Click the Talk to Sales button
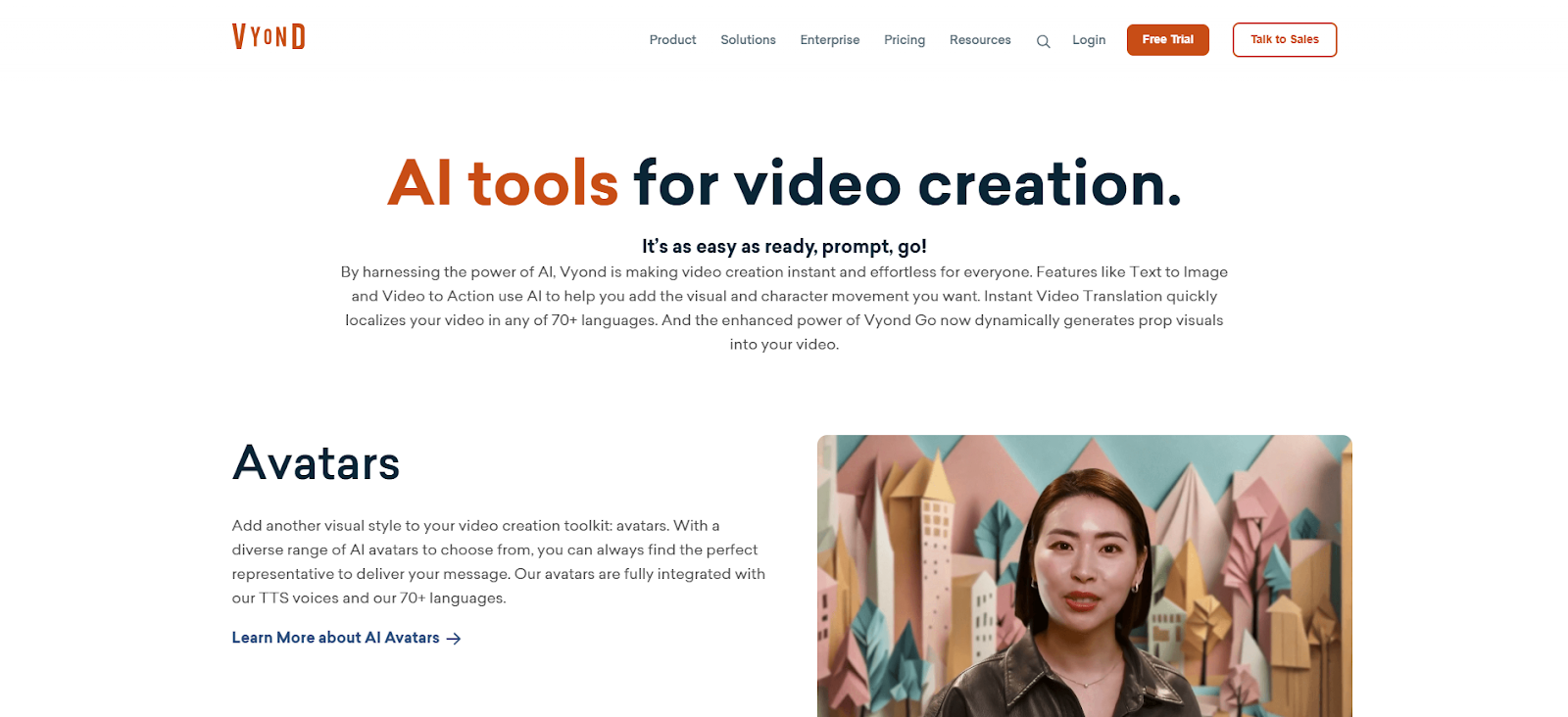The height and width of the screenshot is (717, 1568). (1284, 40)
